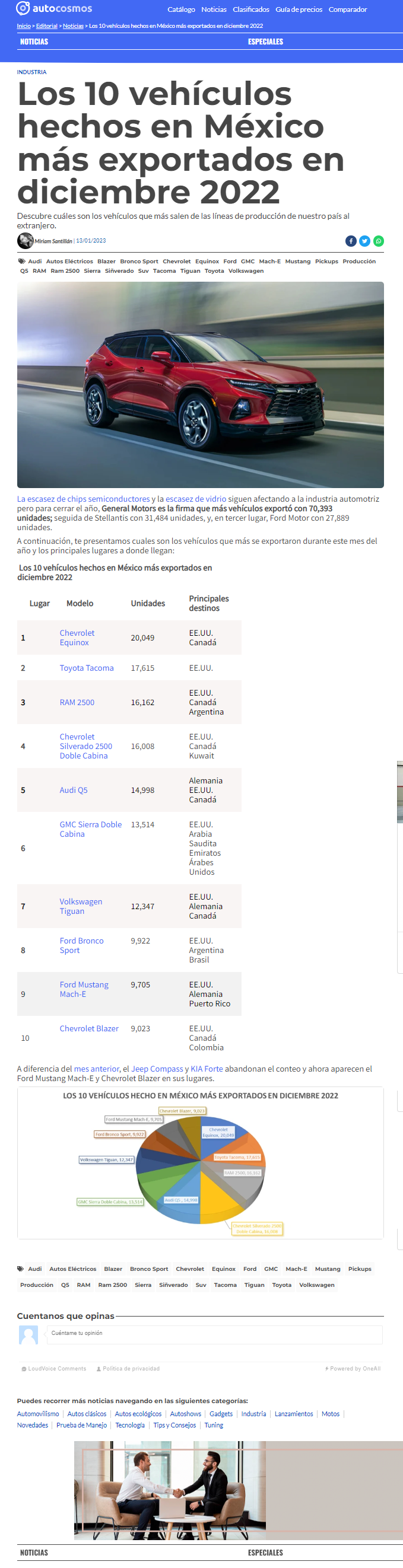Click Miriam Santillán author avatar
The width and height of the screenshot is (403, 1568).
click(25, 241)
